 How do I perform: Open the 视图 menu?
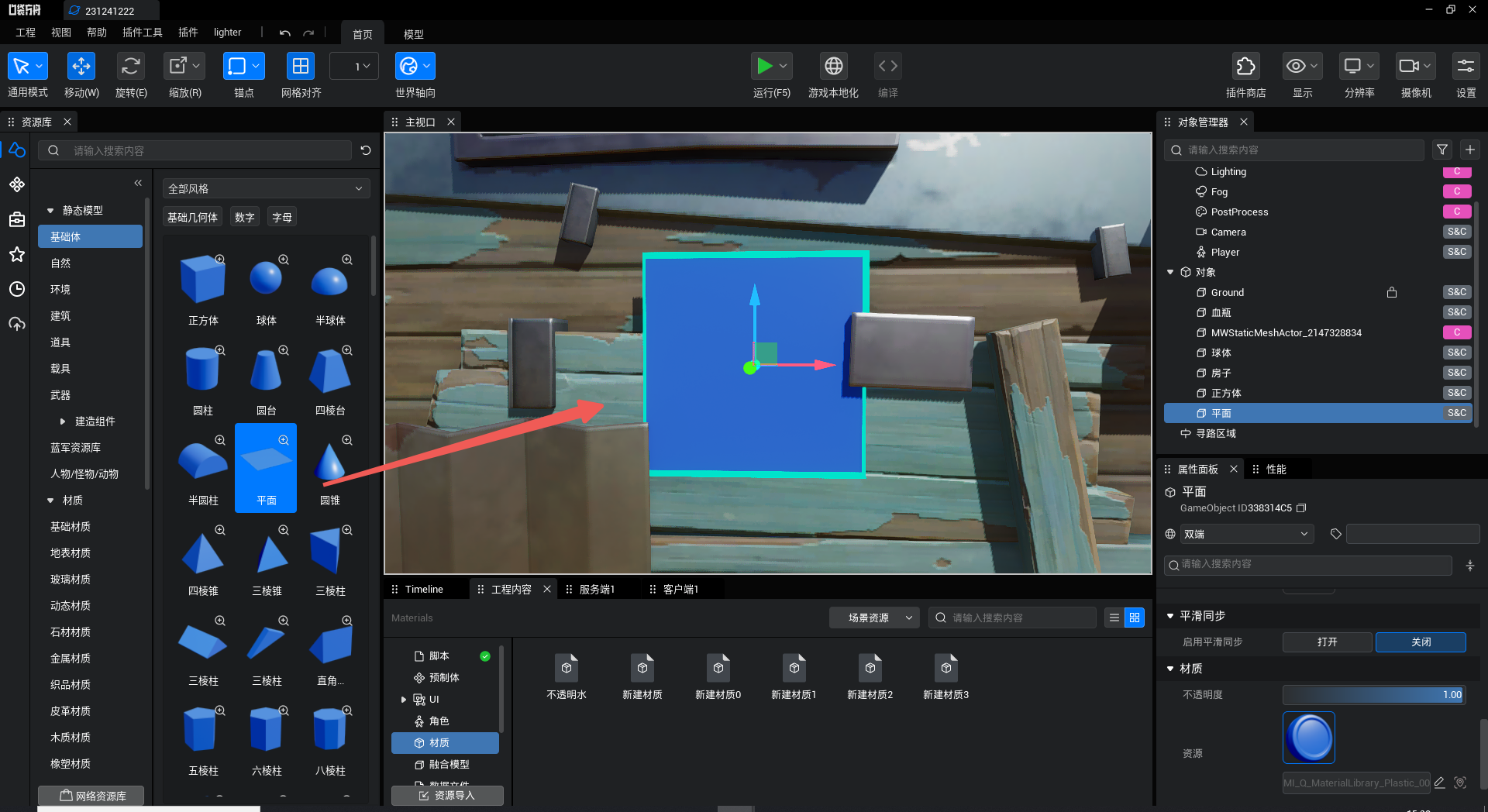61,33
